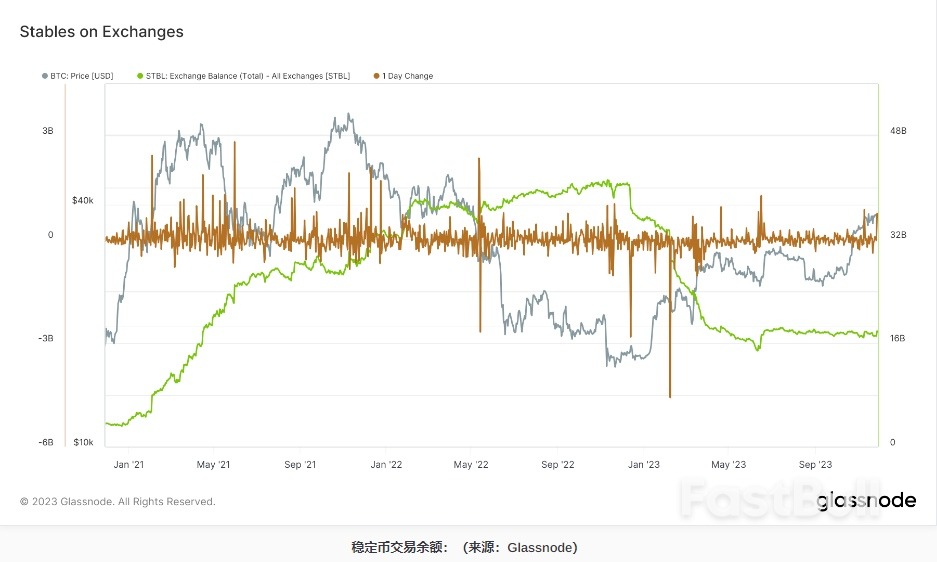Click the Glassnode source caption below chart
Viewport: 937px width, 562px height.
464,547
